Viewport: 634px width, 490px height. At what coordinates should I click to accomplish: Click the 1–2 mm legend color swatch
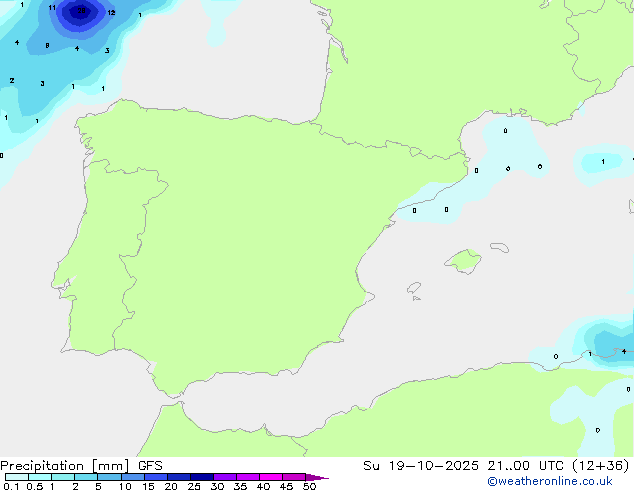pos(63,477)
